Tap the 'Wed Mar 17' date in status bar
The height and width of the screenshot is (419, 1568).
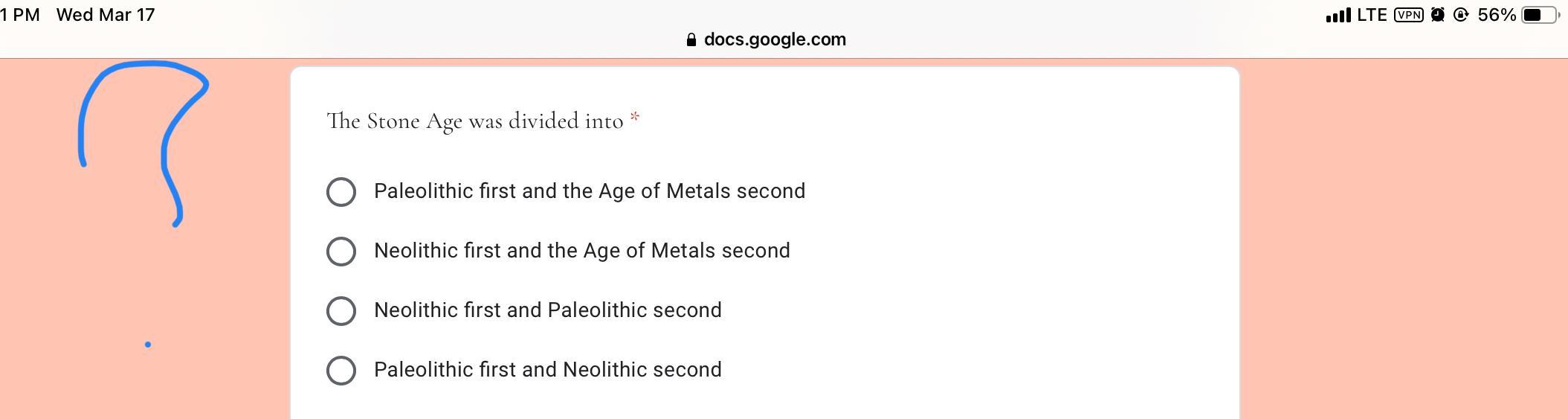click(x=106, y=16)
